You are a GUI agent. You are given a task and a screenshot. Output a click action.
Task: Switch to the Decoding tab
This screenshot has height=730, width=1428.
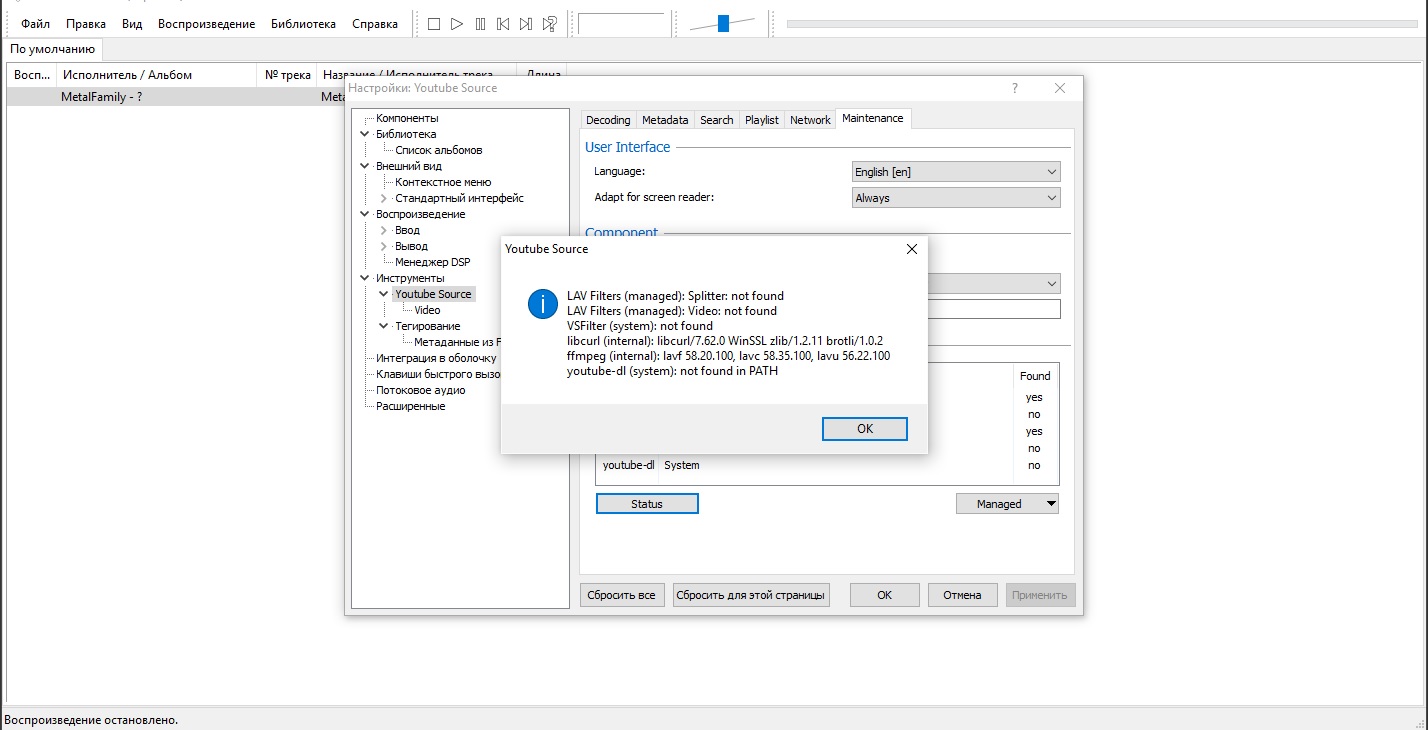[608, 120]
